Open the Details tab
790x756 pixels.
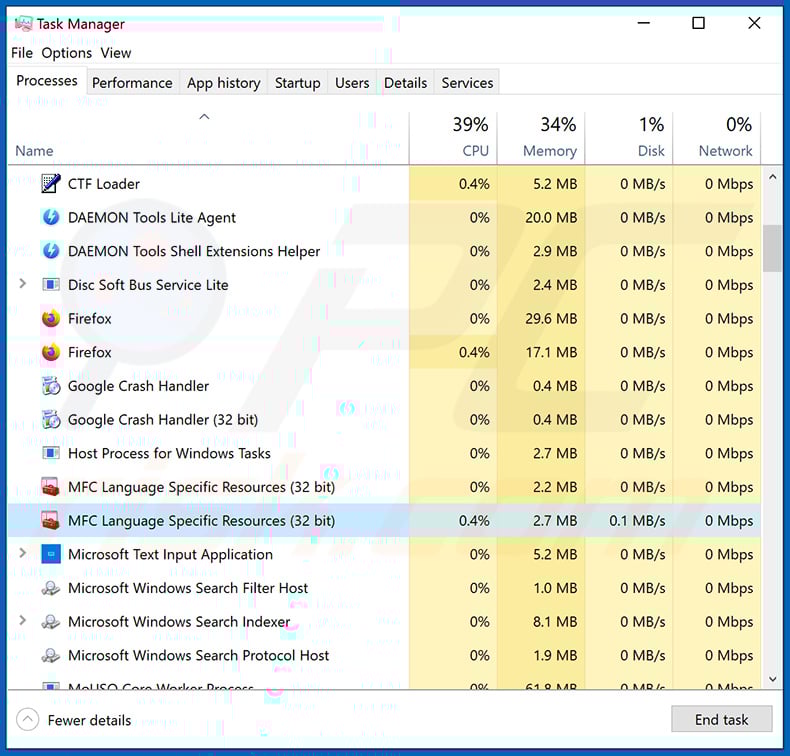tap(405, 83)
